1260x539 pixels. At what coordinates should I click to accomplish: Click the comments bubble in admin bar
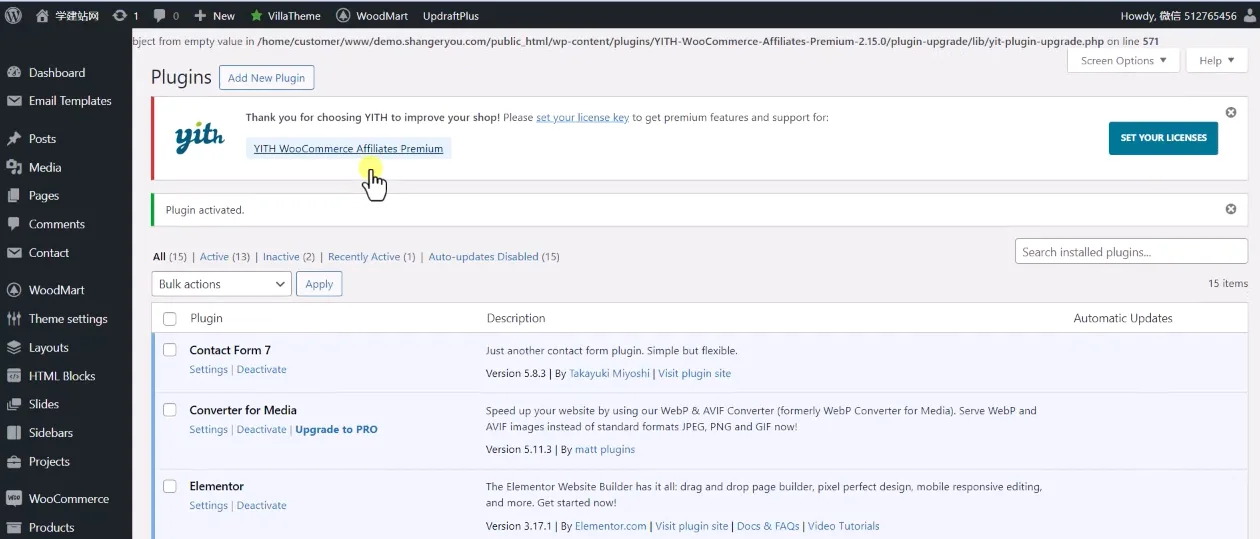click(158, 15)
